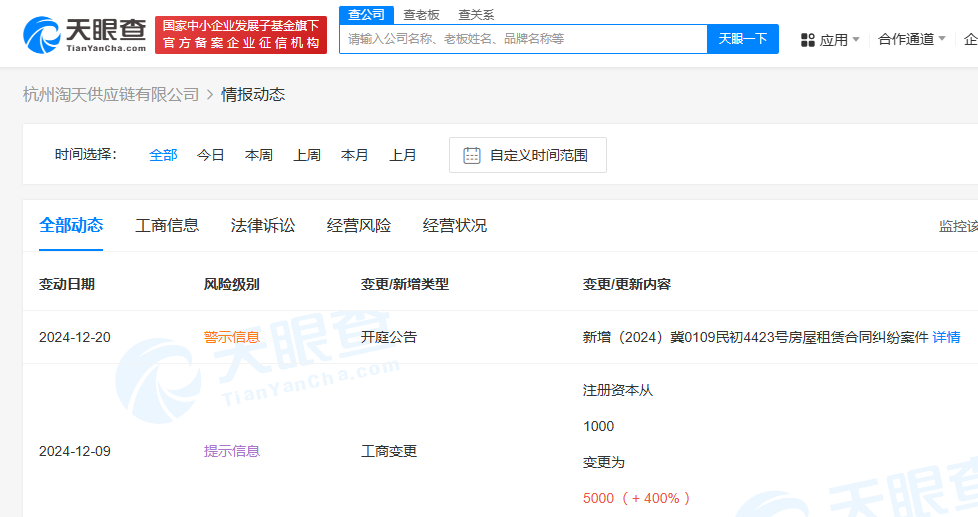Screen dimensions: 978x517
Task: Switch to the 查关系 search tab
Action: pos(476,14)
